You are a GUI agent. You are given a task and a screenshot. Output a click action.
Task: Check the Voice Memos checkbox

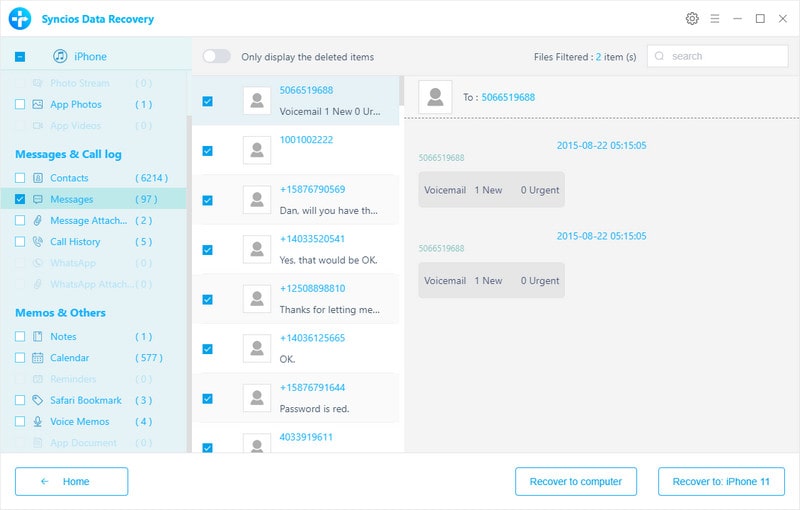click(20, 422)
